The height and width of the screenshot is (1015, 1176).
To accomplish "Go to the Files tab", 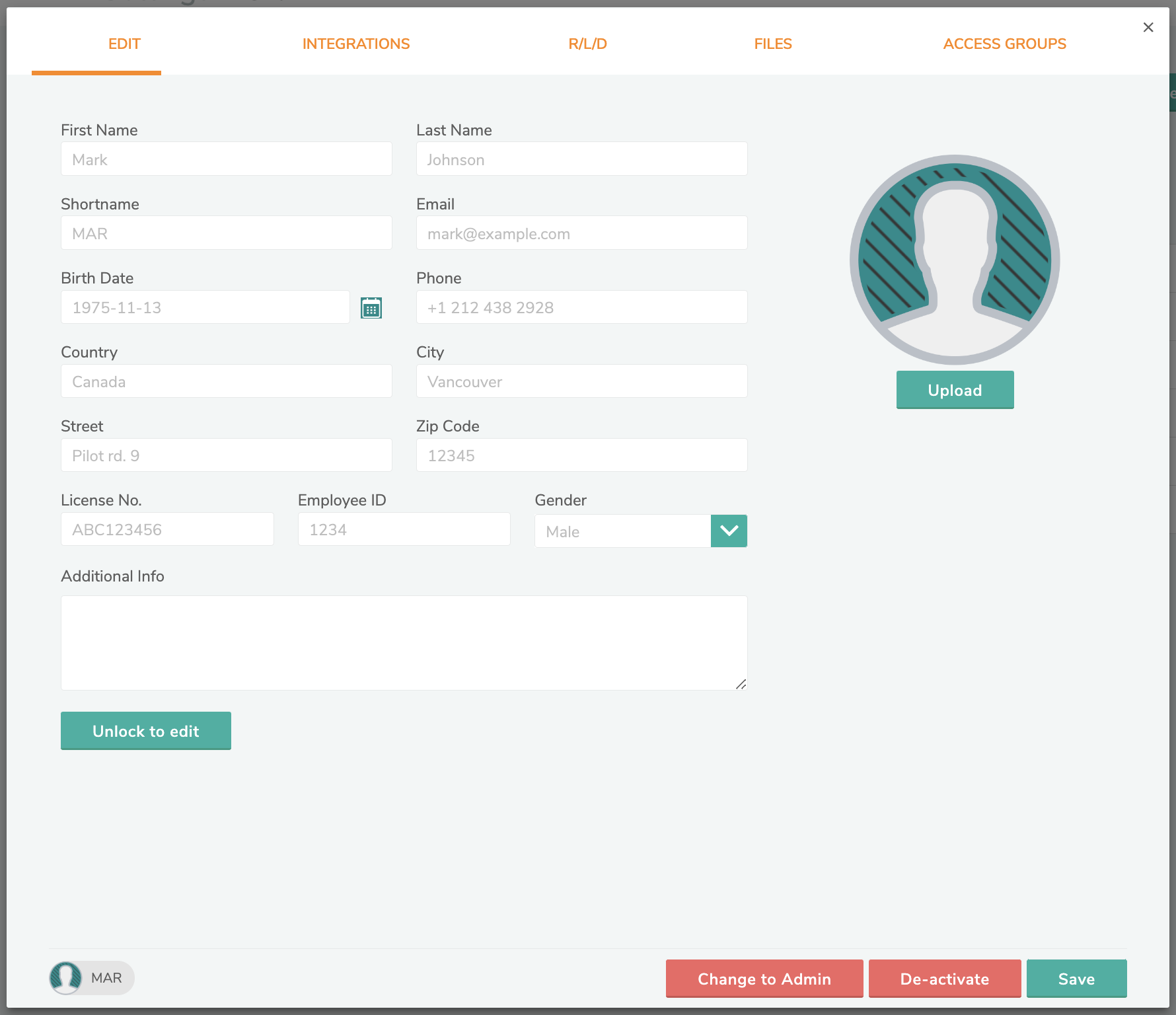I will click(x=773, y=44).
